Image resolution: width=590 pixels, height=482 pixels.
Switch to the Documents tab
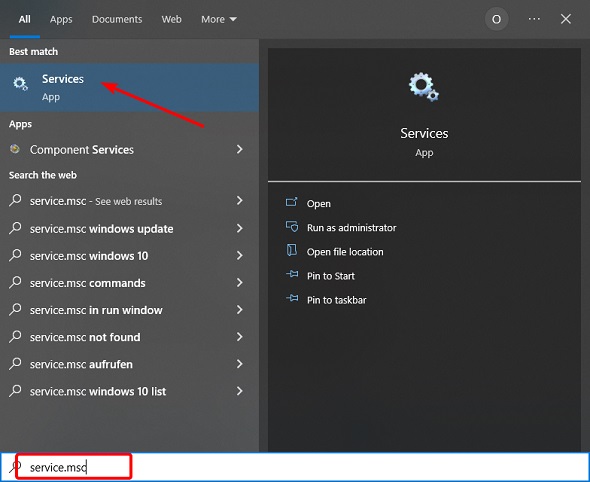coord(117,19)
